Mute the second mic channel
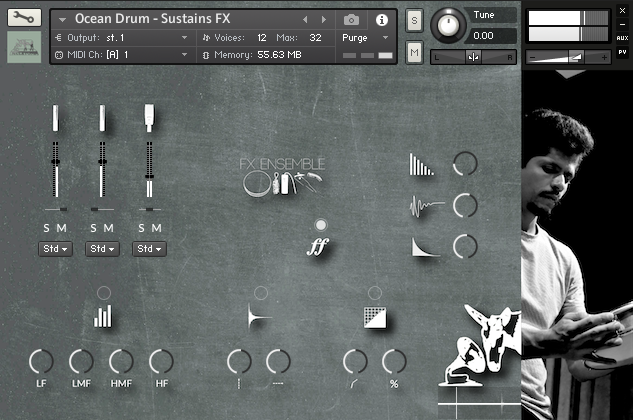The height and width of the screenshot is (420, 633). [x=108, y=228]
